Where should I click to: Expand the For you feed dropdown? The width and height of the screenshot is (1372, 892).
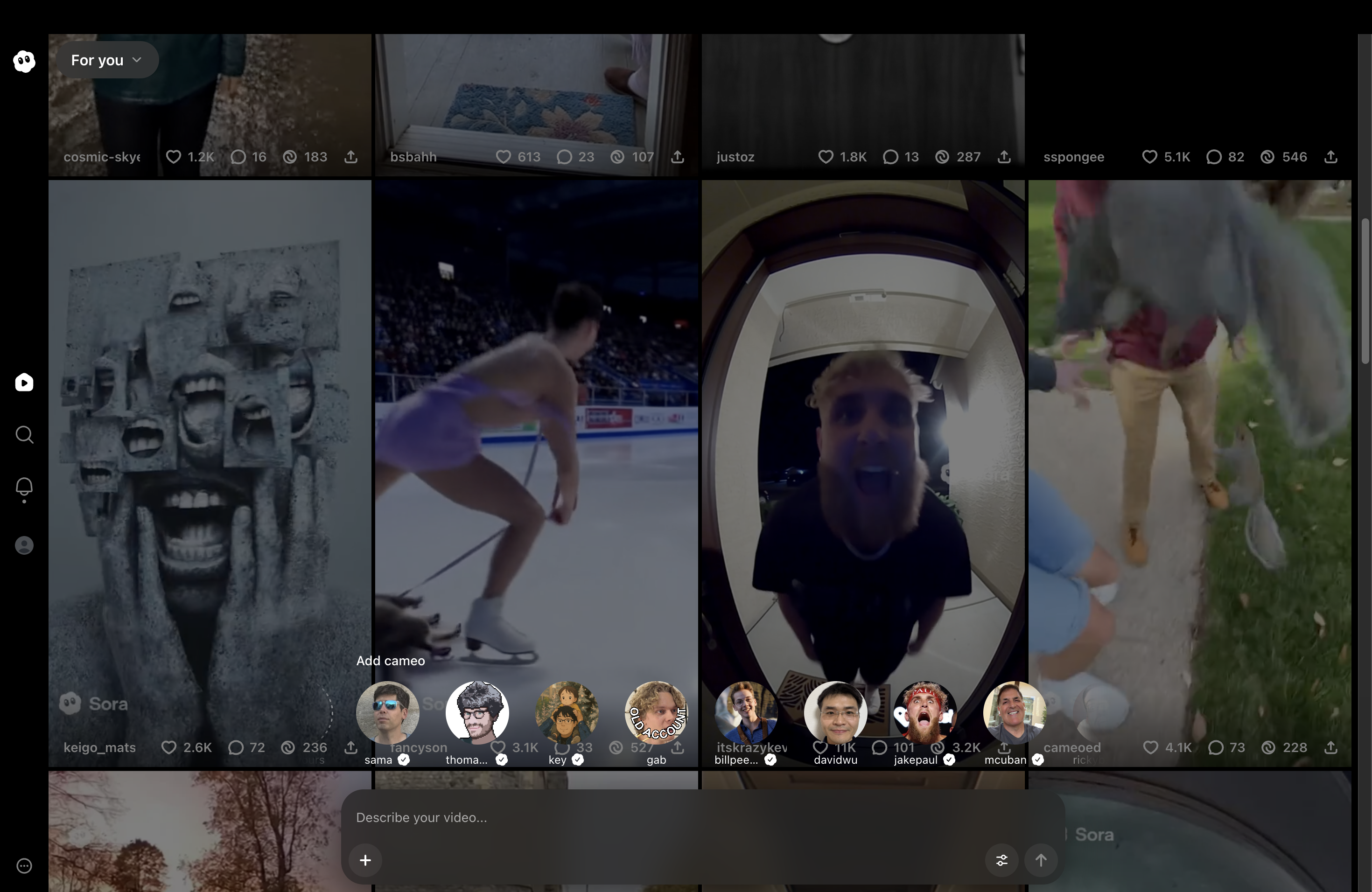107,60
